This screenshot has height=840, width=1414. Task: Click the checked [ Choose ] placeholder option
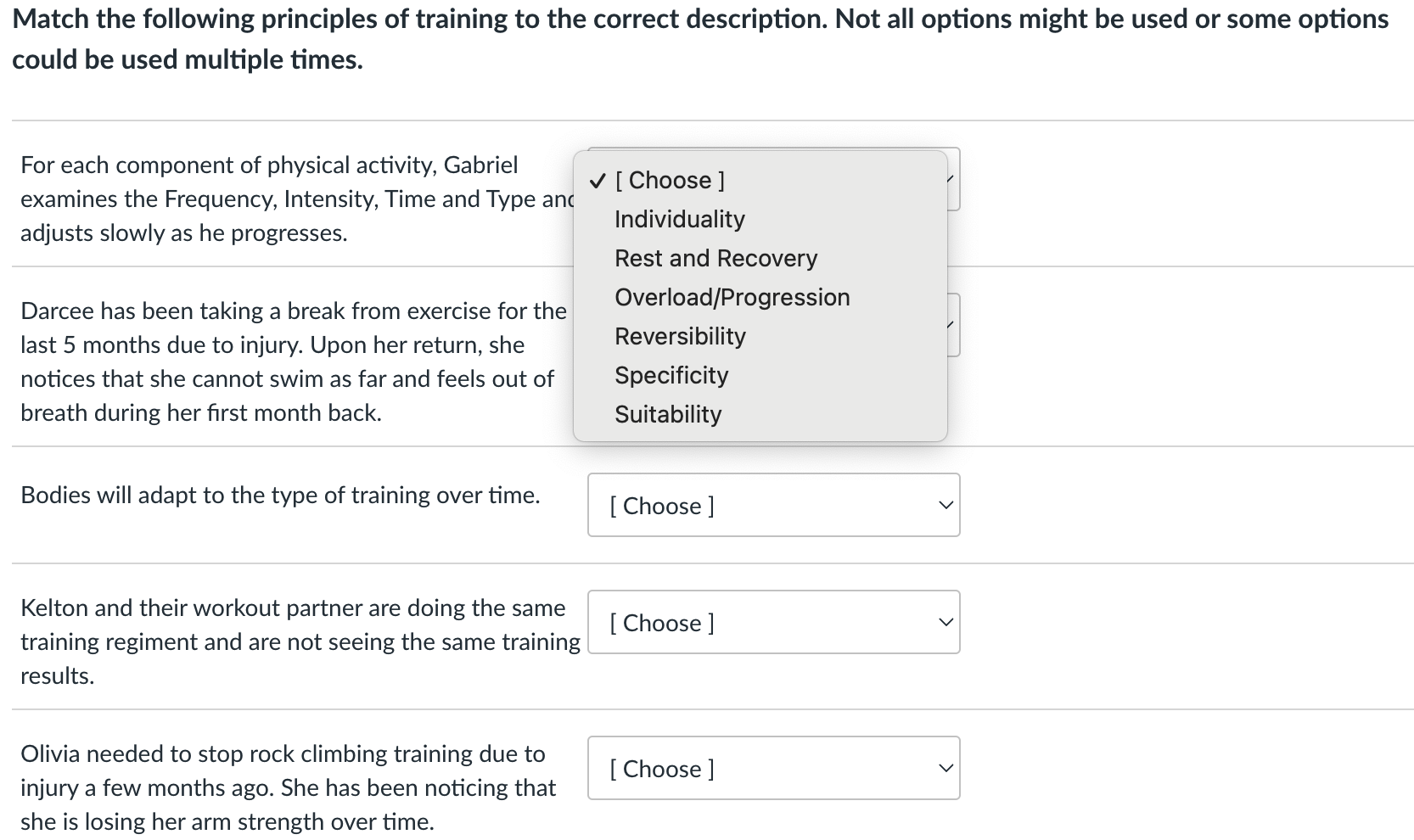click(669, 180)
